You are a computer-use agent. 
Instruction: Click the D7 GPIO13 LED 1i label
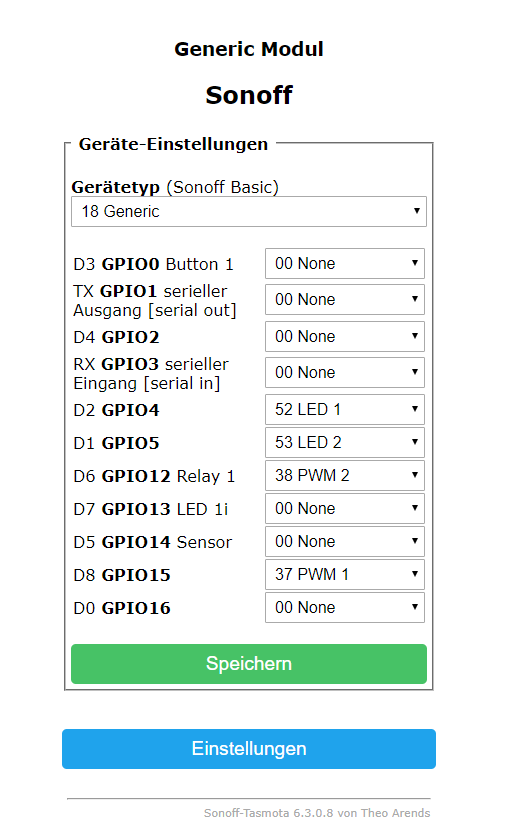pyautogui.click(x=151, y=509)
